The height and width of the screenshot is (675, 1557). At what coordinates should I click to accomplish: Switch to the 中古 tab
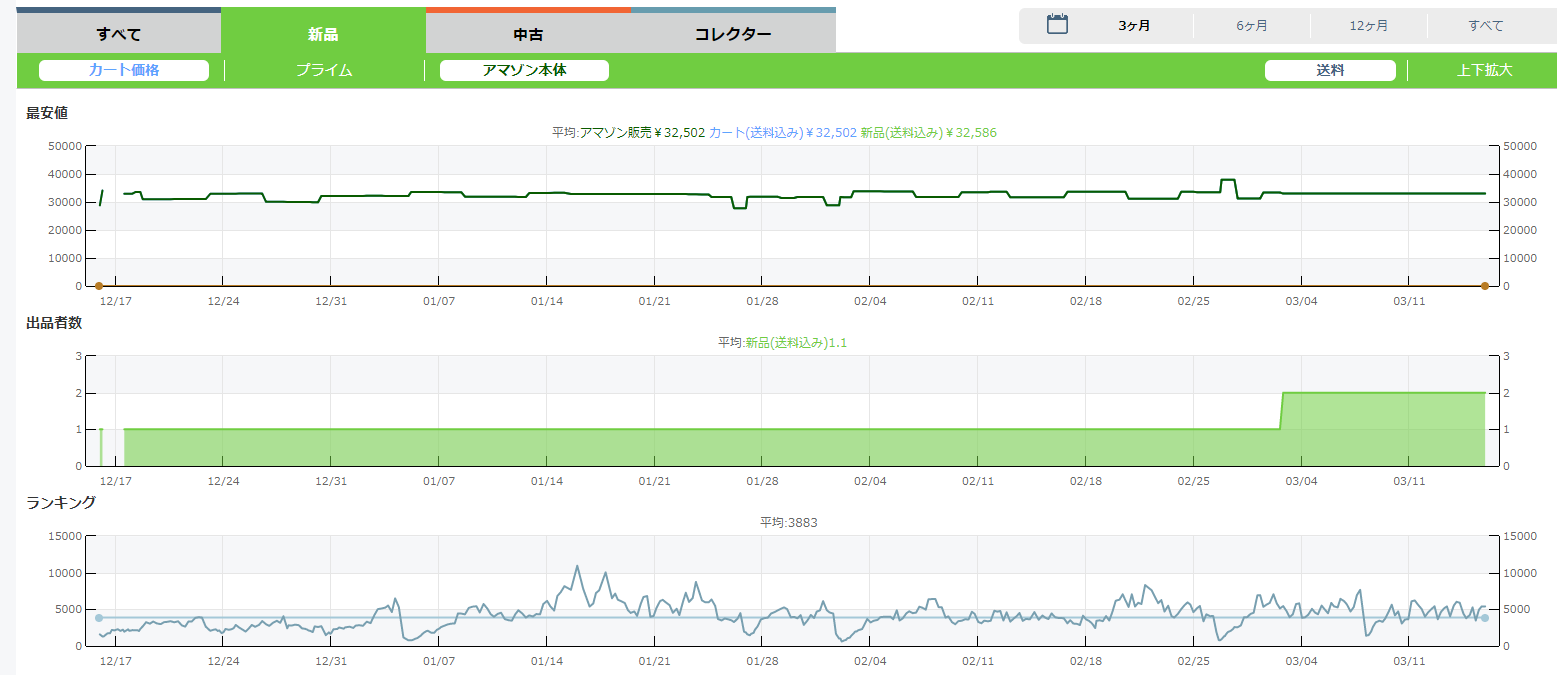pyautogui.click(x=528, y=34)
